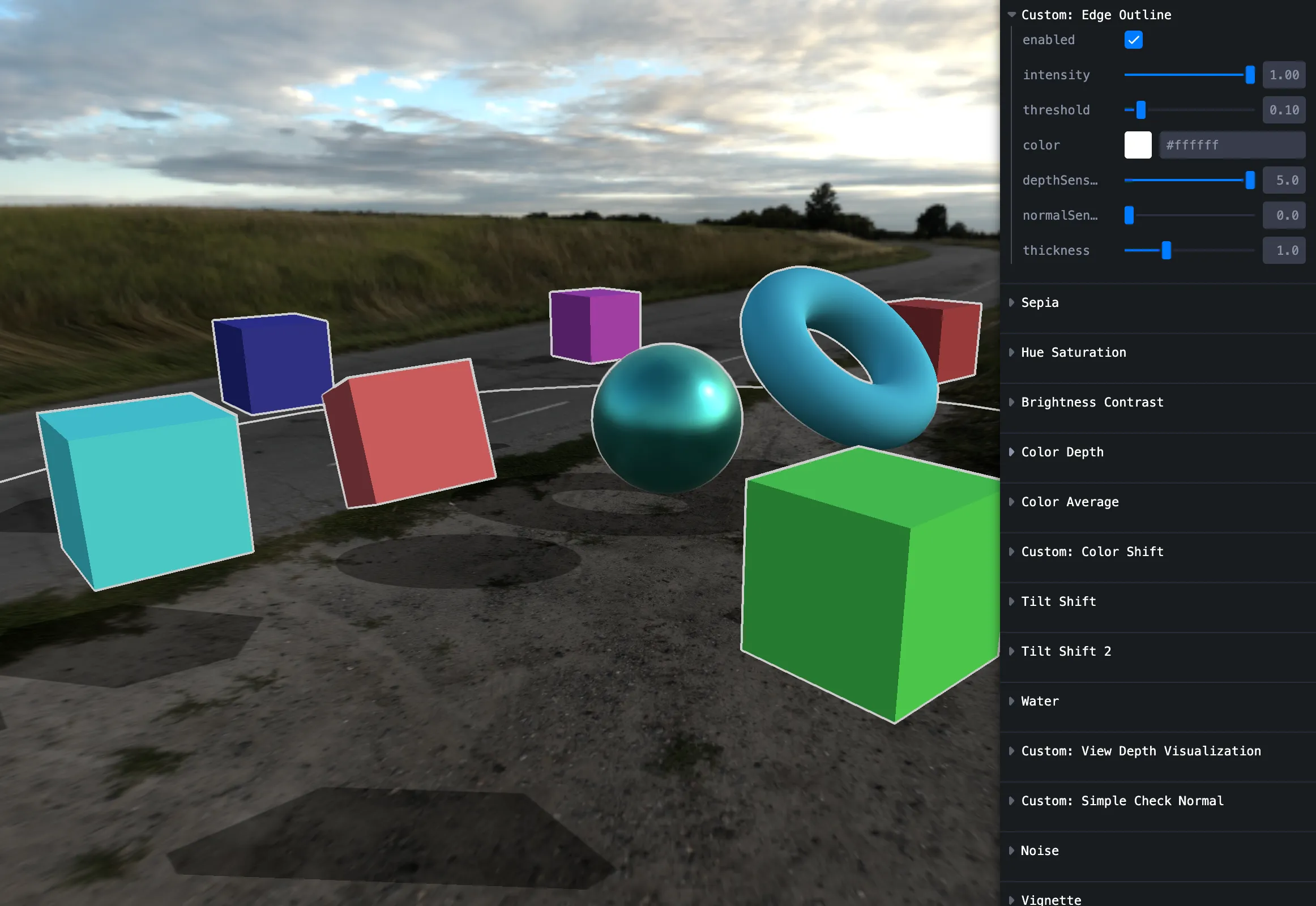Image resolution: width=1316 pixels, height=906 pixels.
Task: Click the white outline color swatch
Action: pyautogui.click(x=1137, y=146)
